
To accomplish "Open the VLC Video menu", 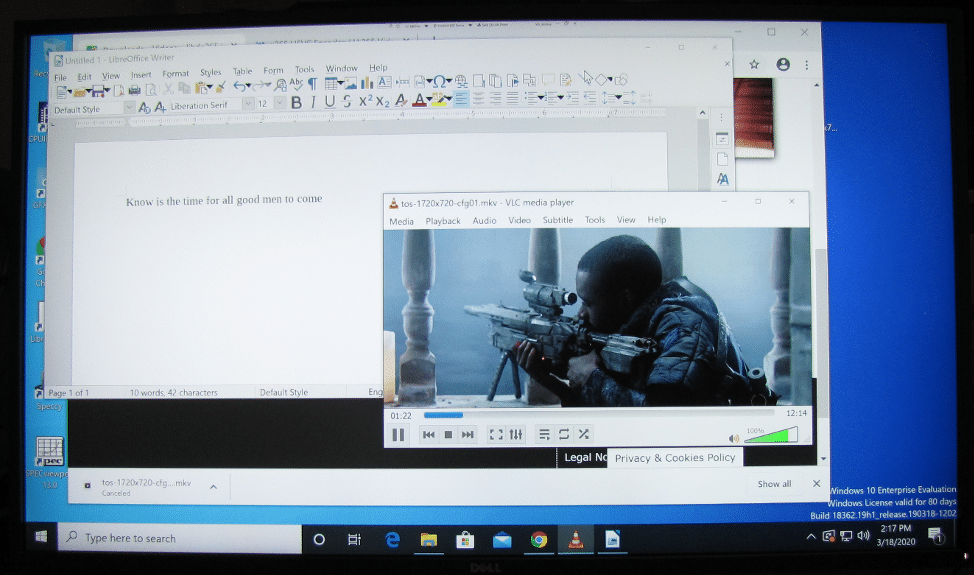I will [519, 220].
